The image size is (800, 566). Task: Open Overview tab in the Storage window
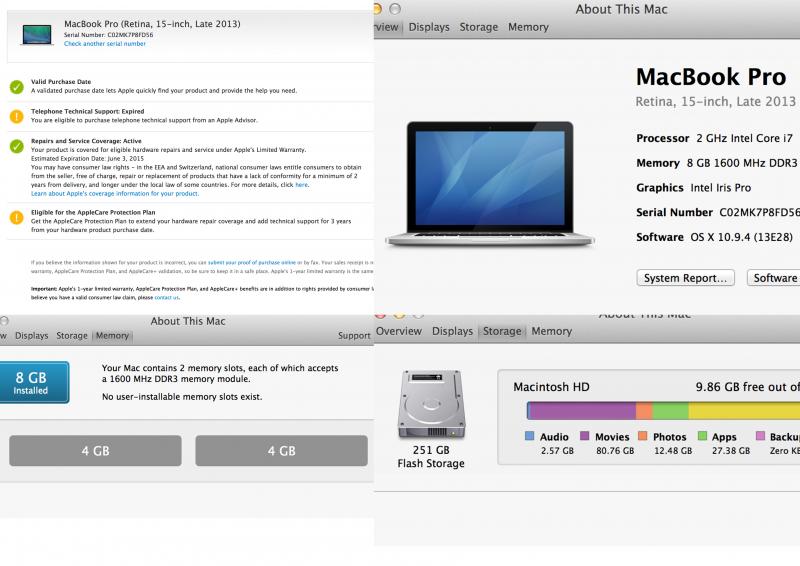pyautogui.click(x=399, y=331)
